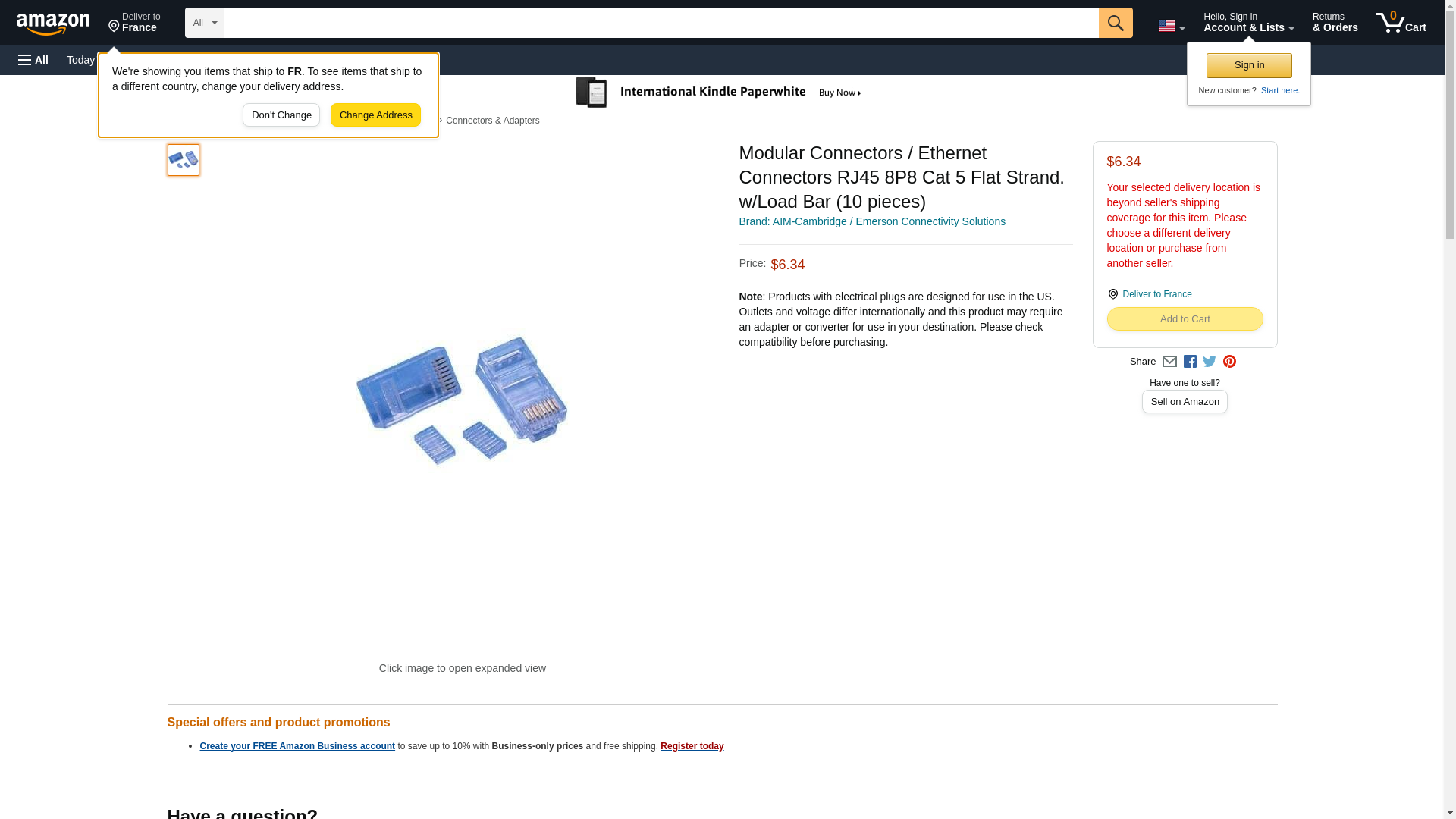Viewport: 1456px width, 819px height.
Task: Click Change Address button
Action: click(x=375, y=115)
